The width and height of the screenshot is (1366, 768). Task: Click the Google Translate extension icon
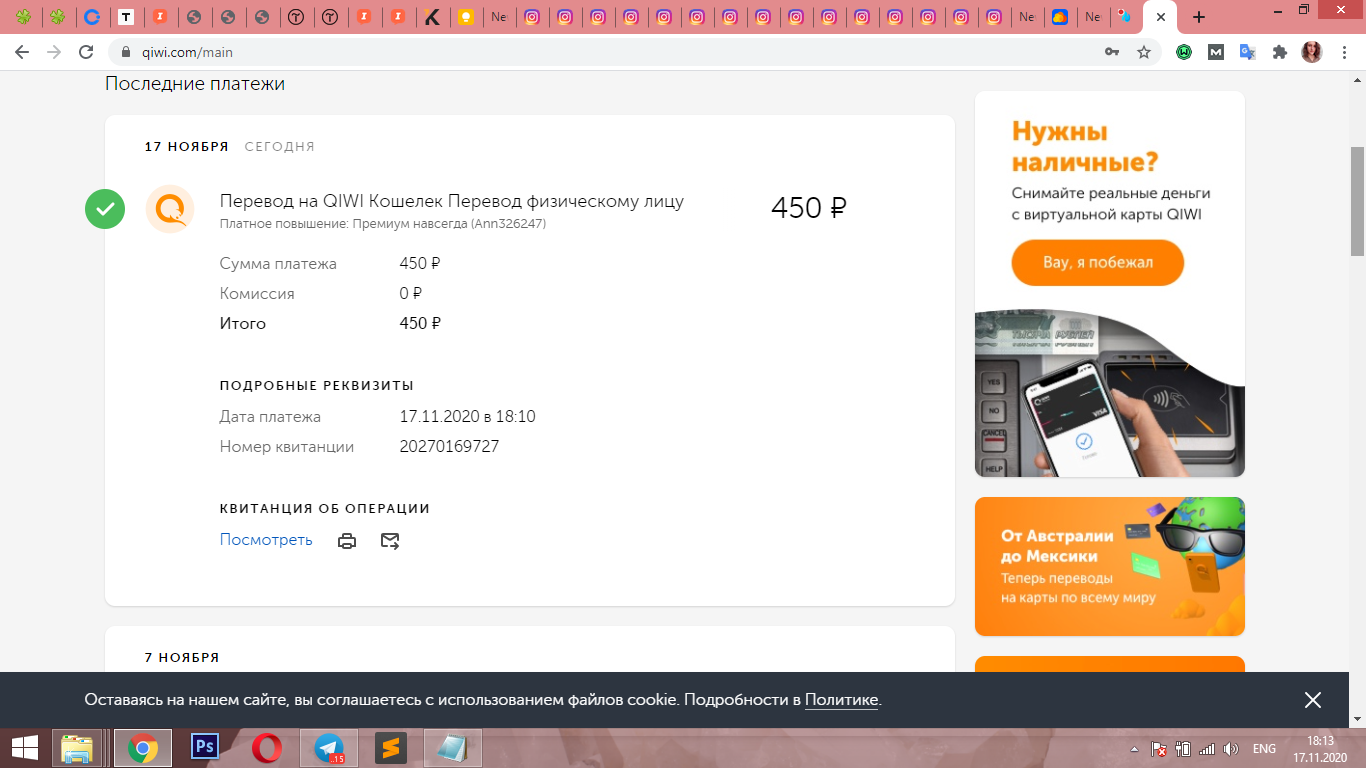pyautogui.click(x=1248, y=52)
